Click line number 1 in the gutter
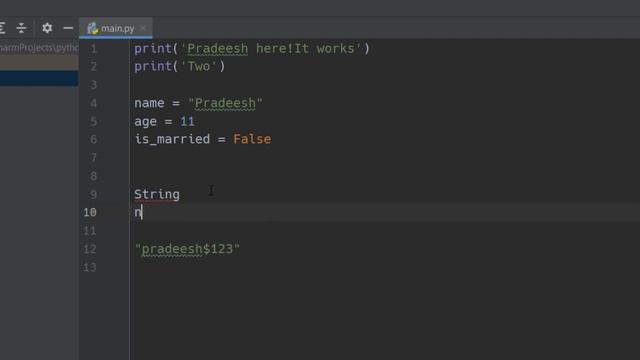The image size is (640, 360). pos(94,49)
